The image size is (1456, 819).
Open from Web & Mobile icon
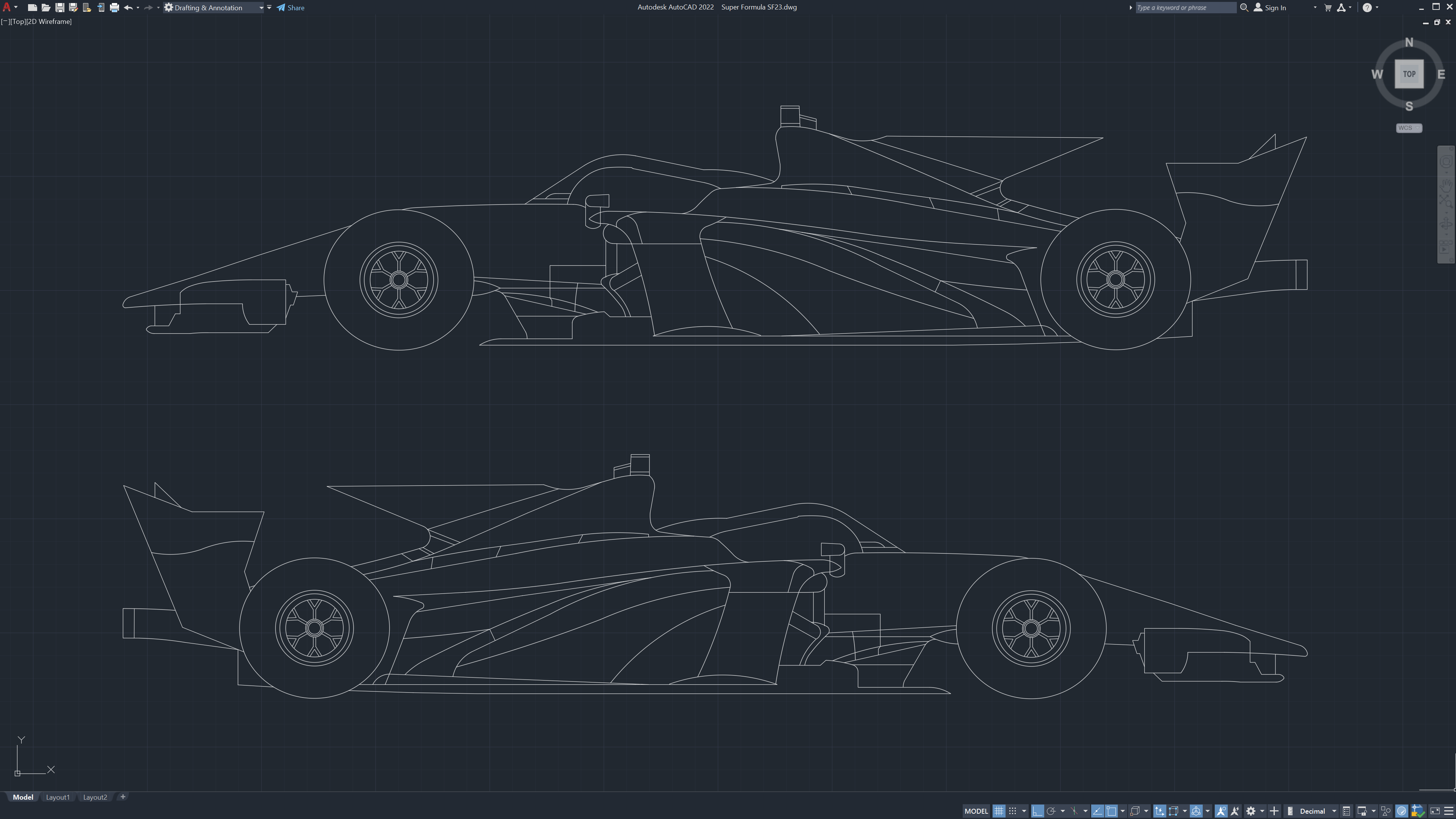pos(86,7)
